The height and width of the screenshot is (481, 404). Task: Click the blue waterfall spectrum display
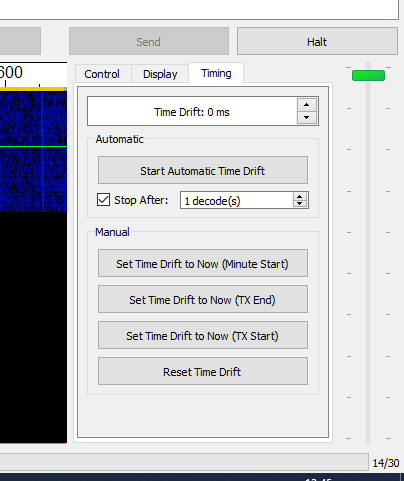click(x=33, y=152)
